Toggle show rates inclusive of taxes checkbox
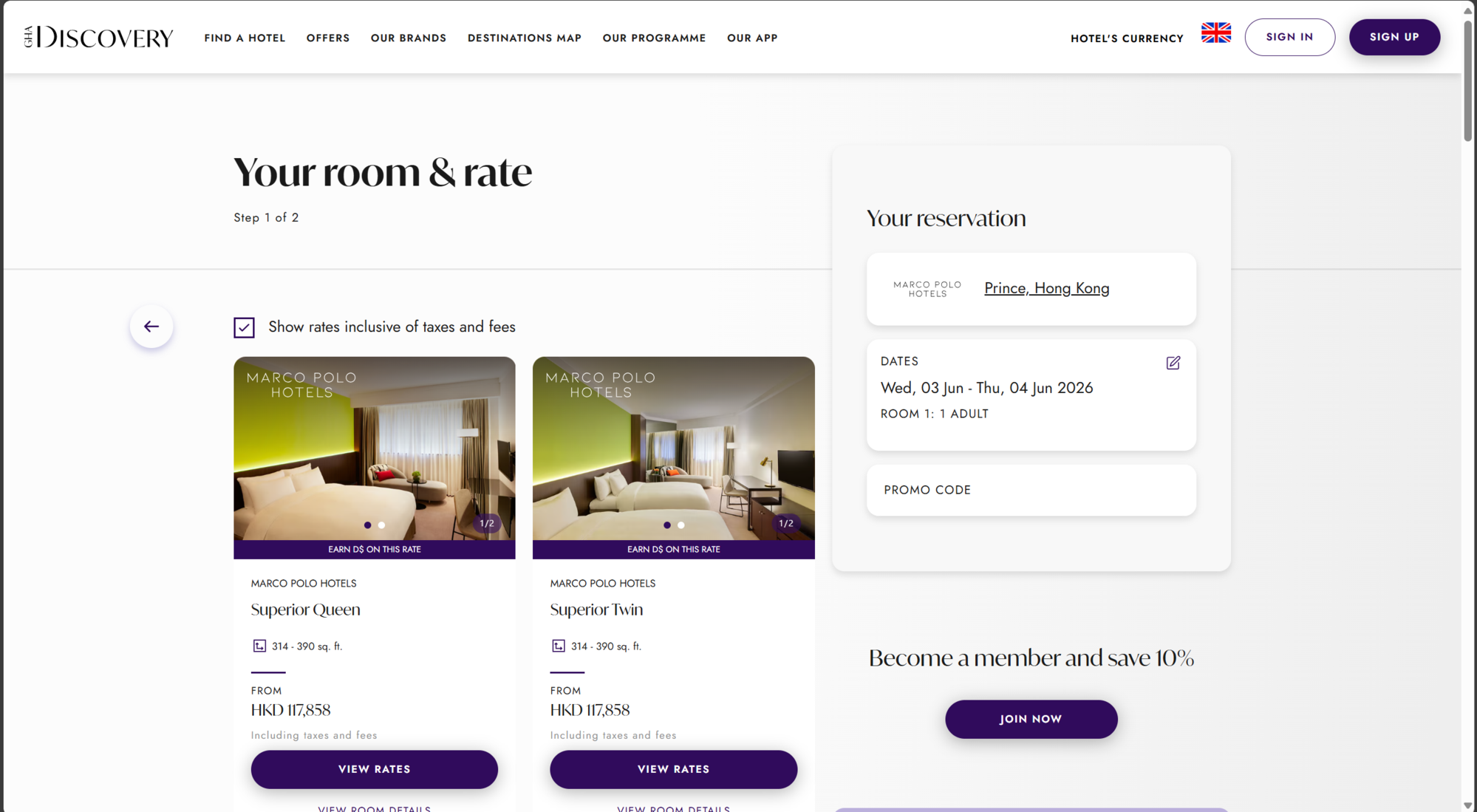The height and width of the screenshot is (812, 1477). [244, 327]
